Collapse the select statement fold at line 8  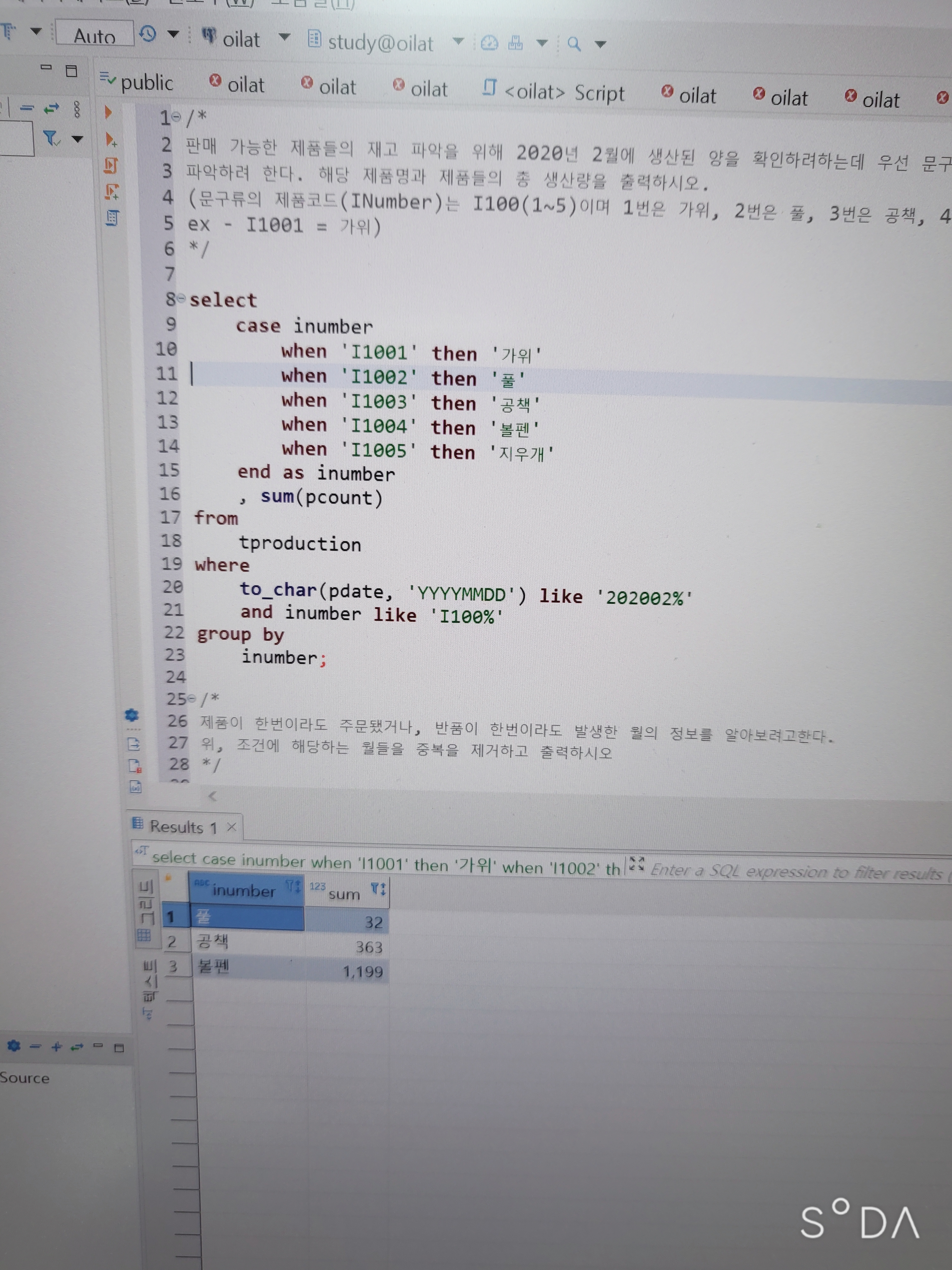coord(181,298)
